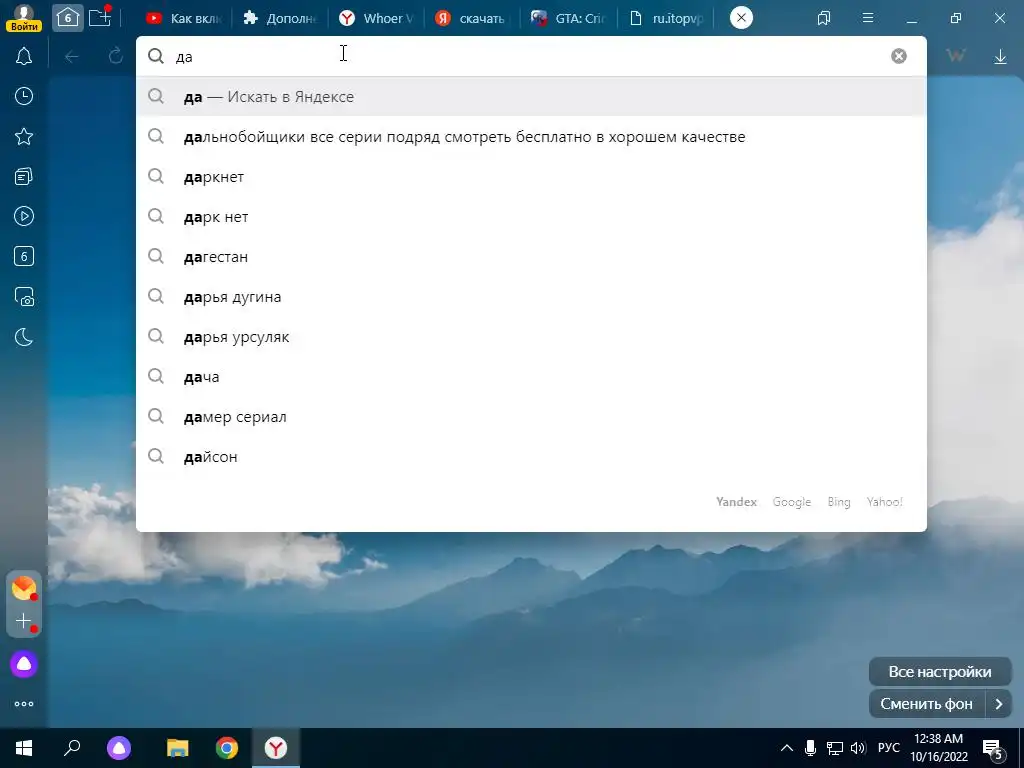This screenshot has width=1024, height=768.
Task: Select the дарья урсуляк suggestion
Action: click(x=531, y=337)
